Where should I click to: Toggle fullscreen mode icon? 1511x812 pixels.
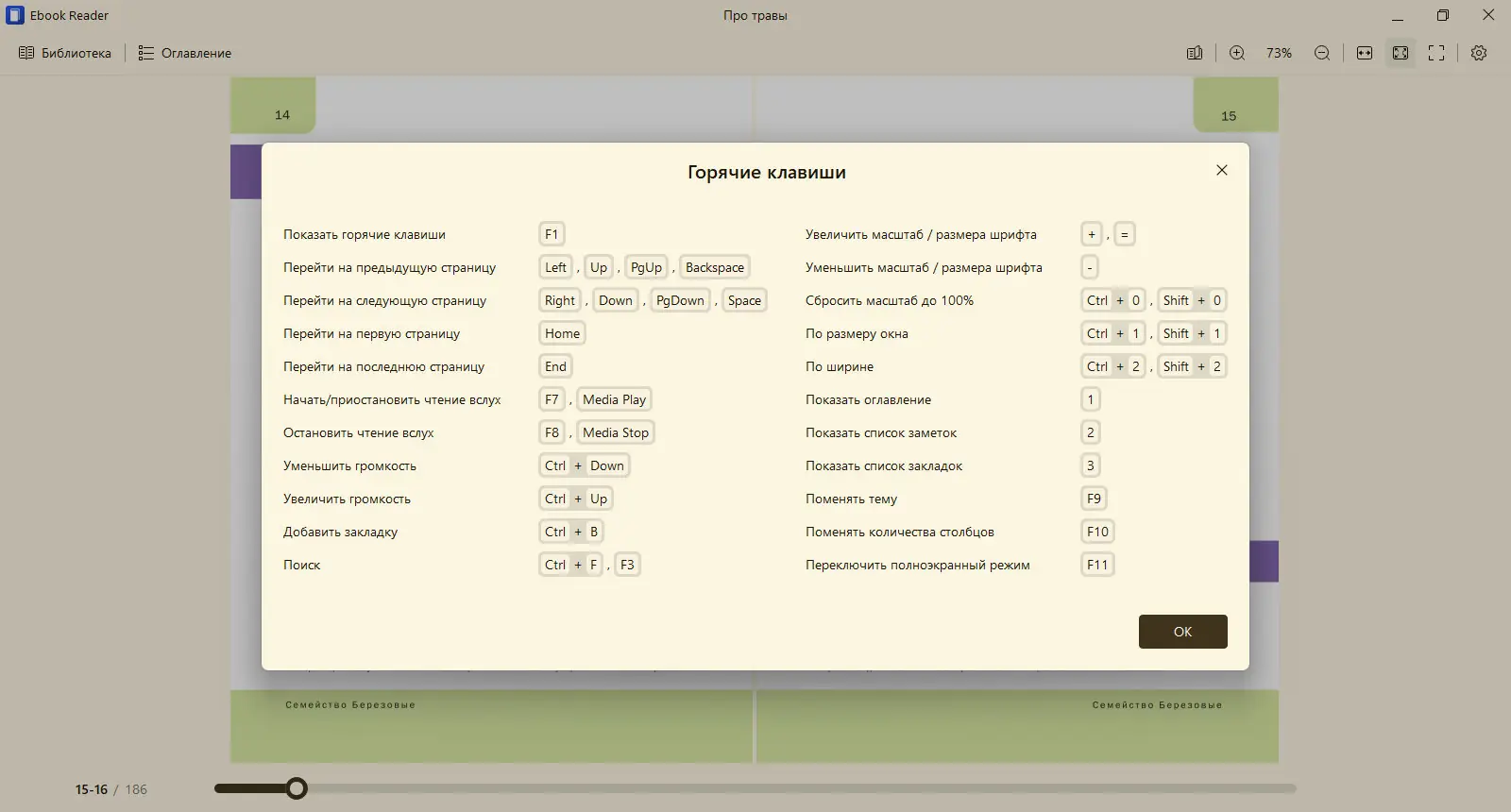pyautogui.click(x=1436, y=53)
